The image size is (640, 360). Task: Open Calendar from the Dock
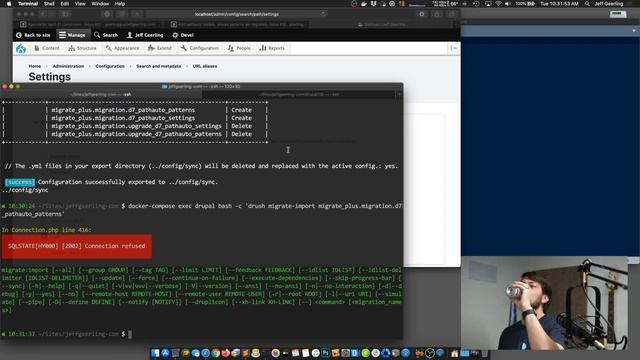tap(296, 353)
